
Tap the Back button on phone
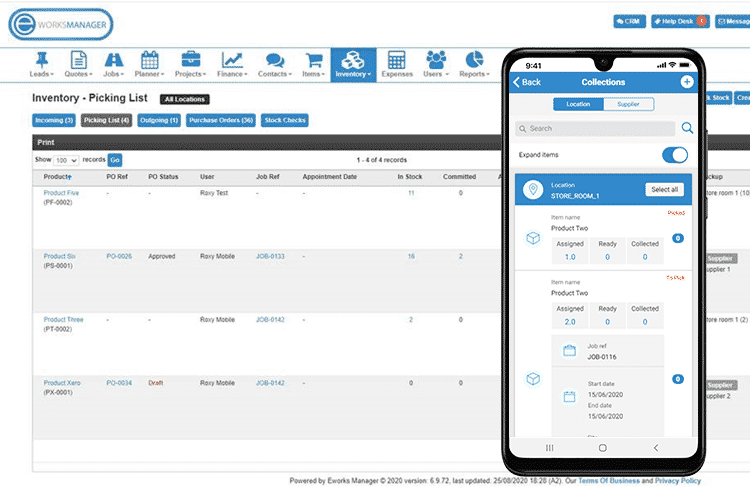[527, 82]
